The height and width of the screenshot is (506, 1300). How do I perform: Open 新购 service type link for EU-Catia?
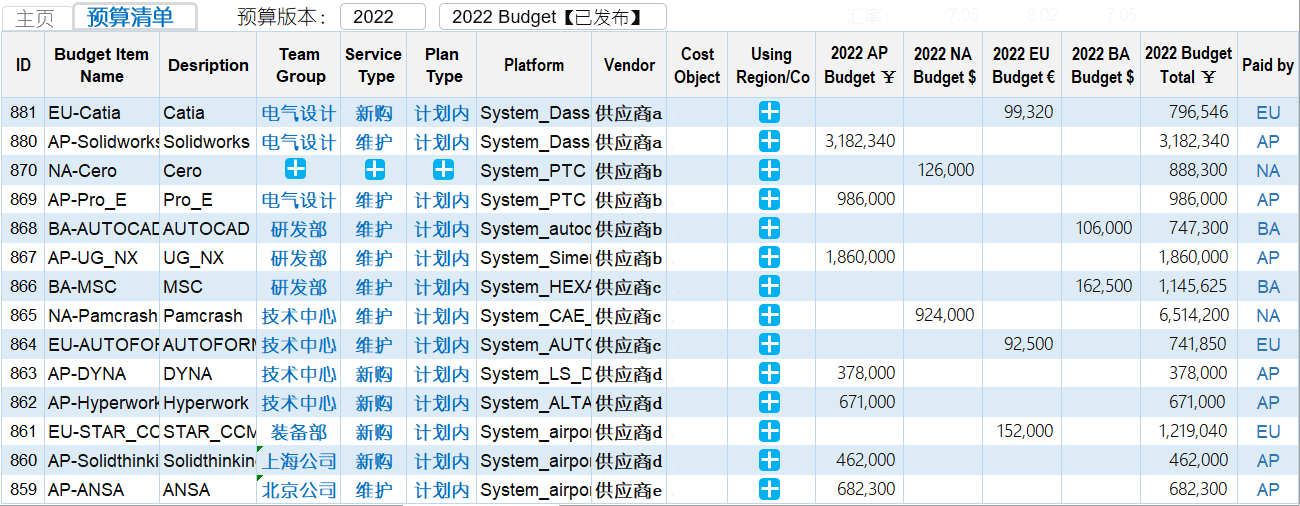point(374,113)
